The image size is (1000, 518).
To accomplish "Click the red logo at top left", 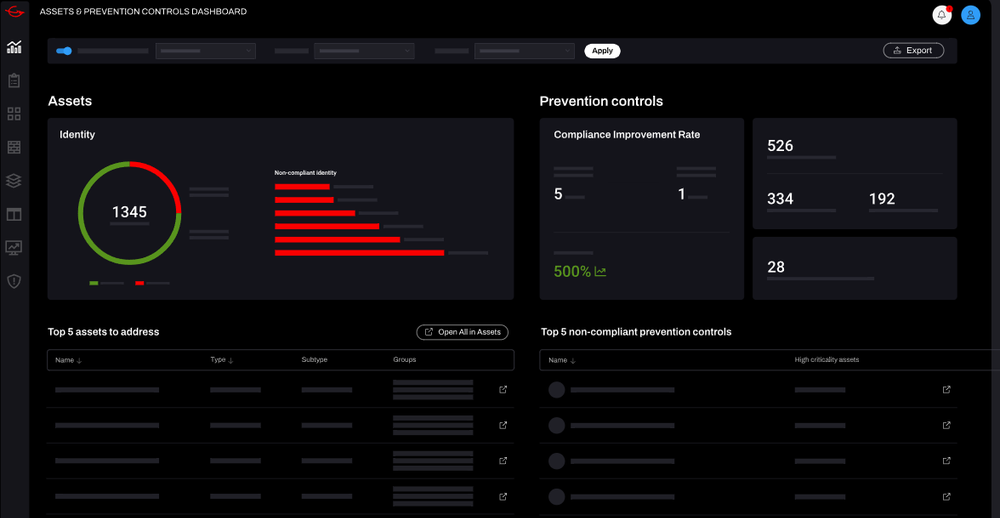I will pos(14,13).
